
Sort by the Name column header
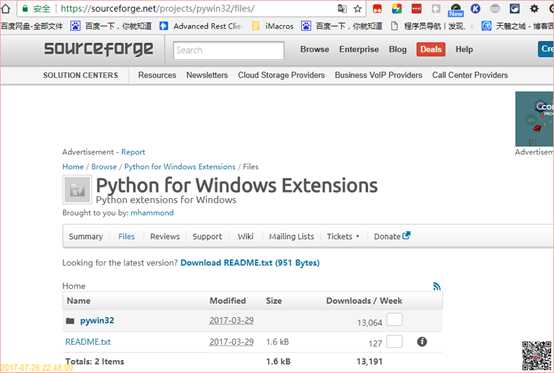pos(78,301)
